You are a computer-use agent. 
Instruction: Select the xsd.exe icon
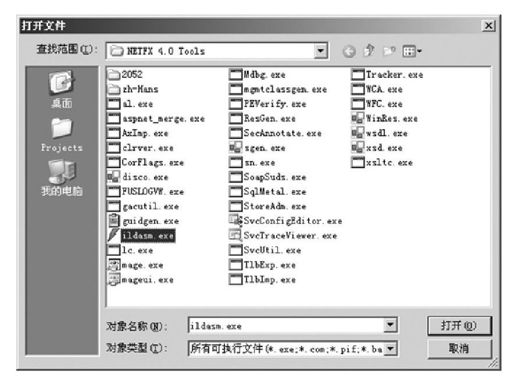358,147
